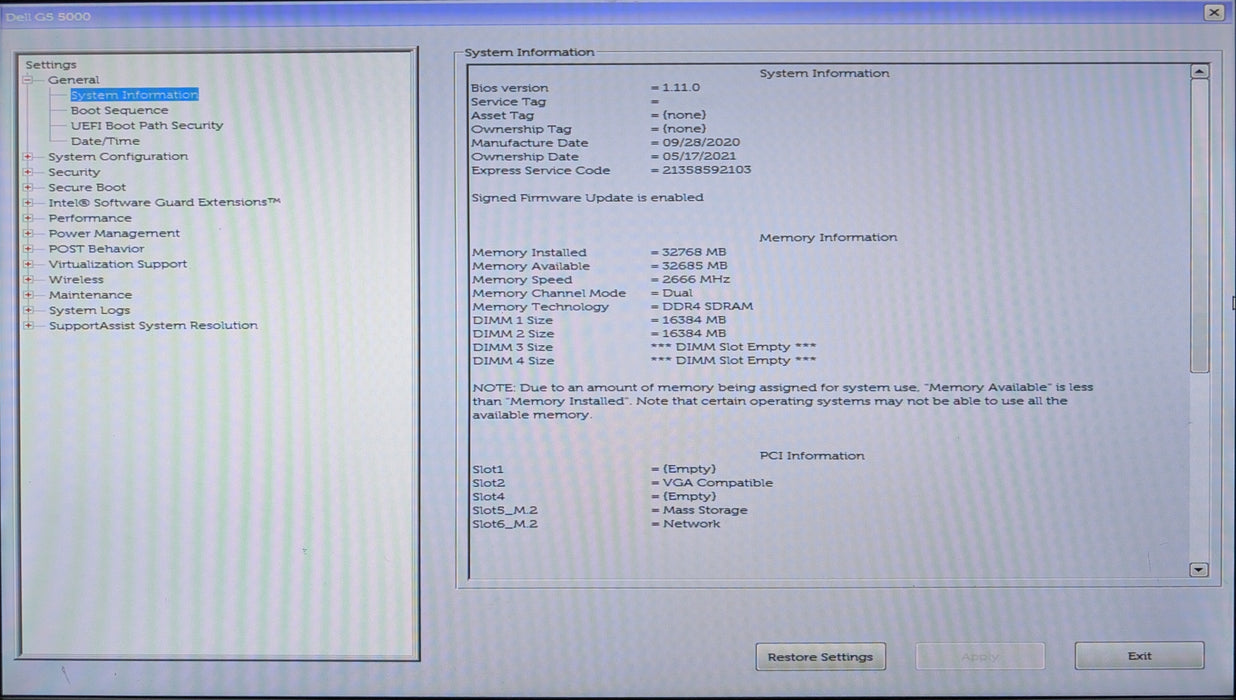Viewport: 1236px width, 700px height.
Task: Click the scroll up arrow
Action: (x=1200, y=72)
